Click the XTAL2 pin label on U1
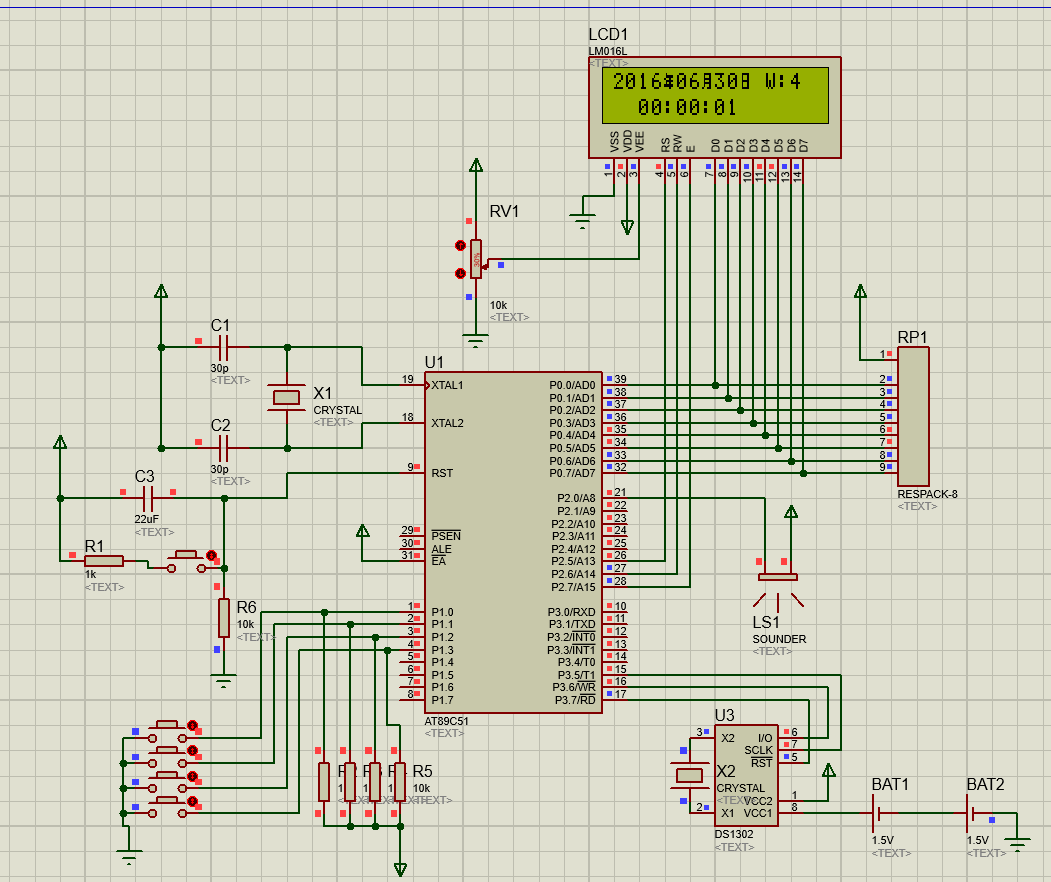Viewport: 1051px width, 882px height. [447, 423]
